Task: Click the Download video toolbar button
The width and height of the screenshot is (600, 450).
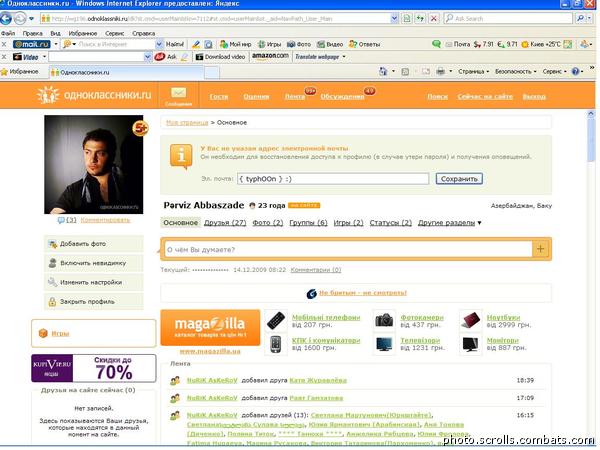Action: pyautogui.click(x=220, y=57)
